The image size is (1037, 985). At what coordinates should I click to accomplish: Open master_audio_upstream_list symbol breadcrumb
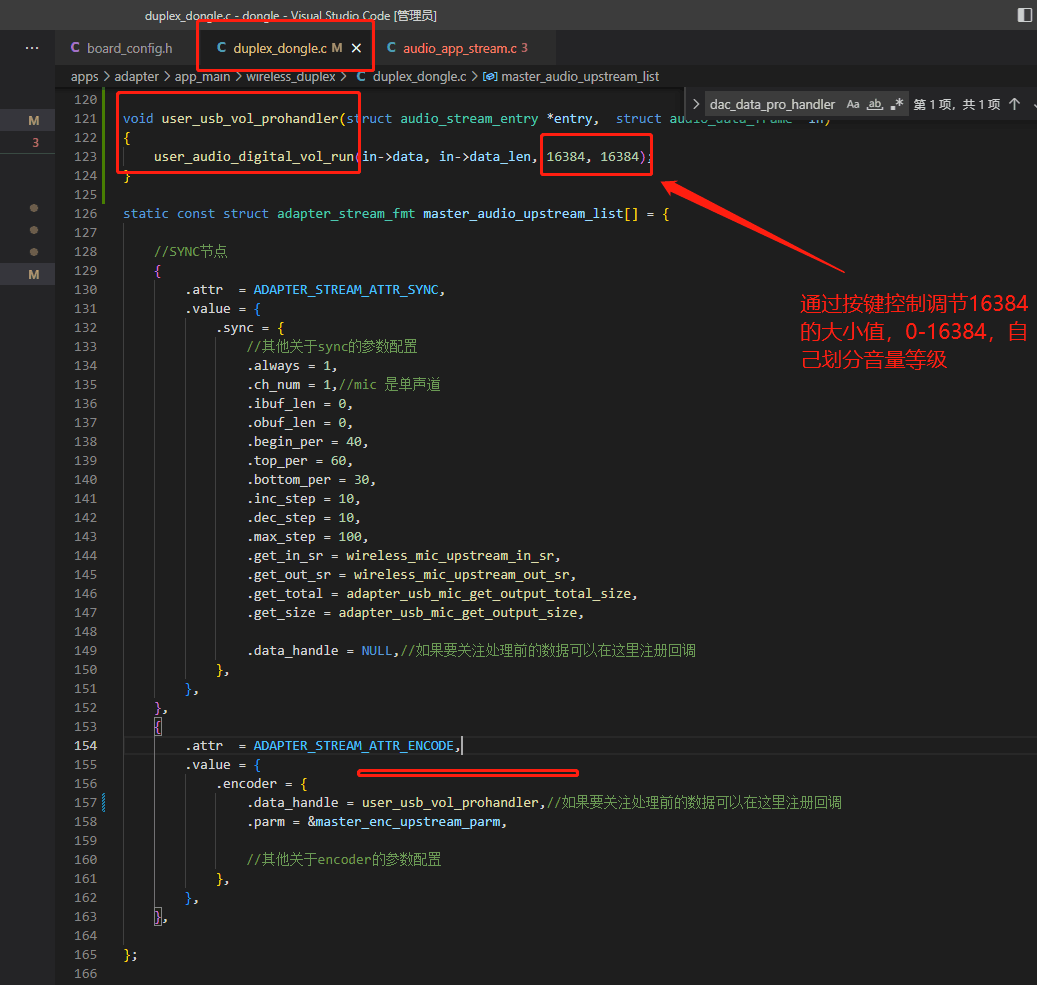click(571, 77)
